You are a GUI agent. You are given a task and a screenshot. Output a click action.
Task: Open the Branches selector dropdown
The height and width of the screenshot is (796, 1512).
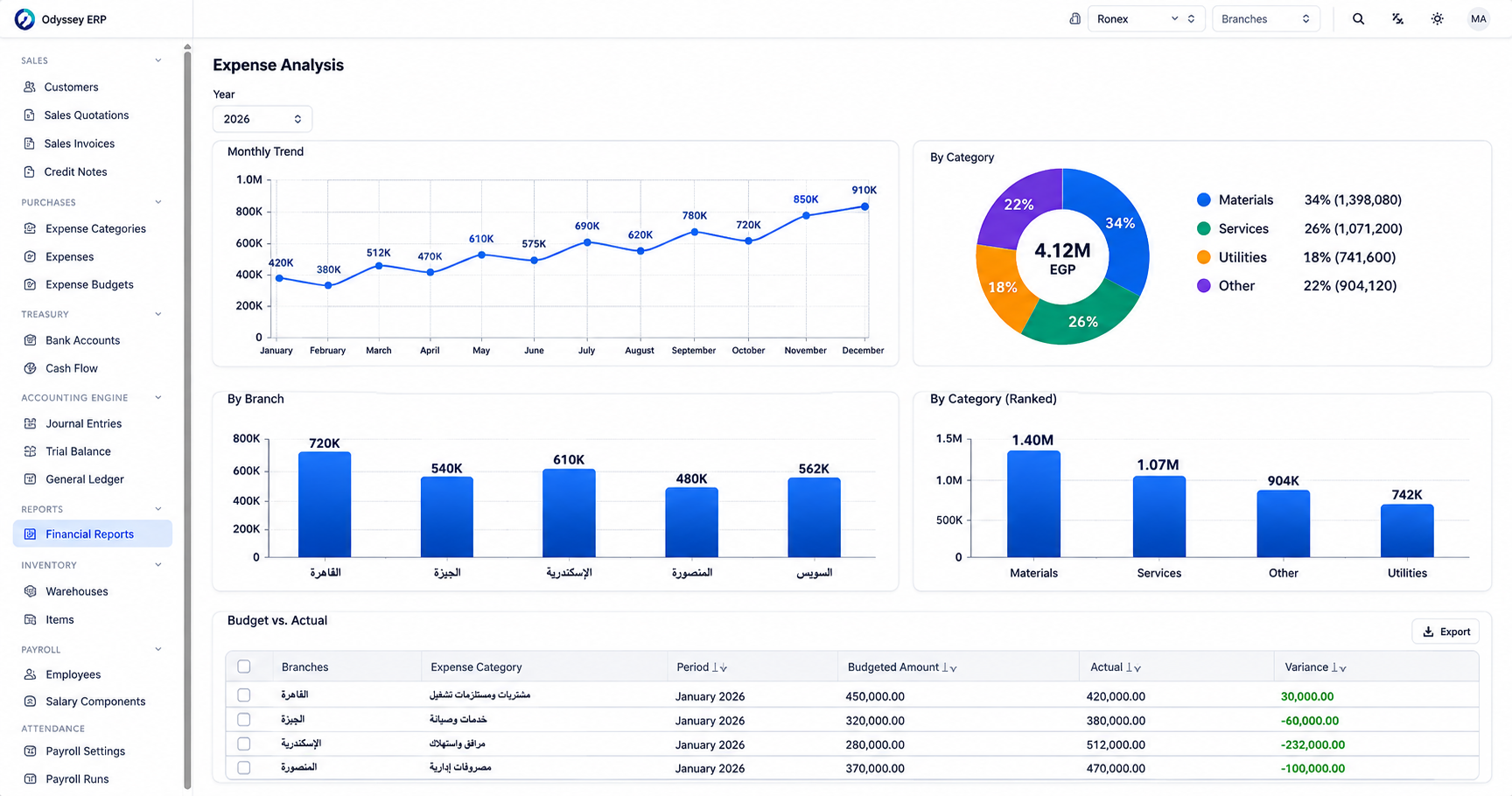[1265, 19]
